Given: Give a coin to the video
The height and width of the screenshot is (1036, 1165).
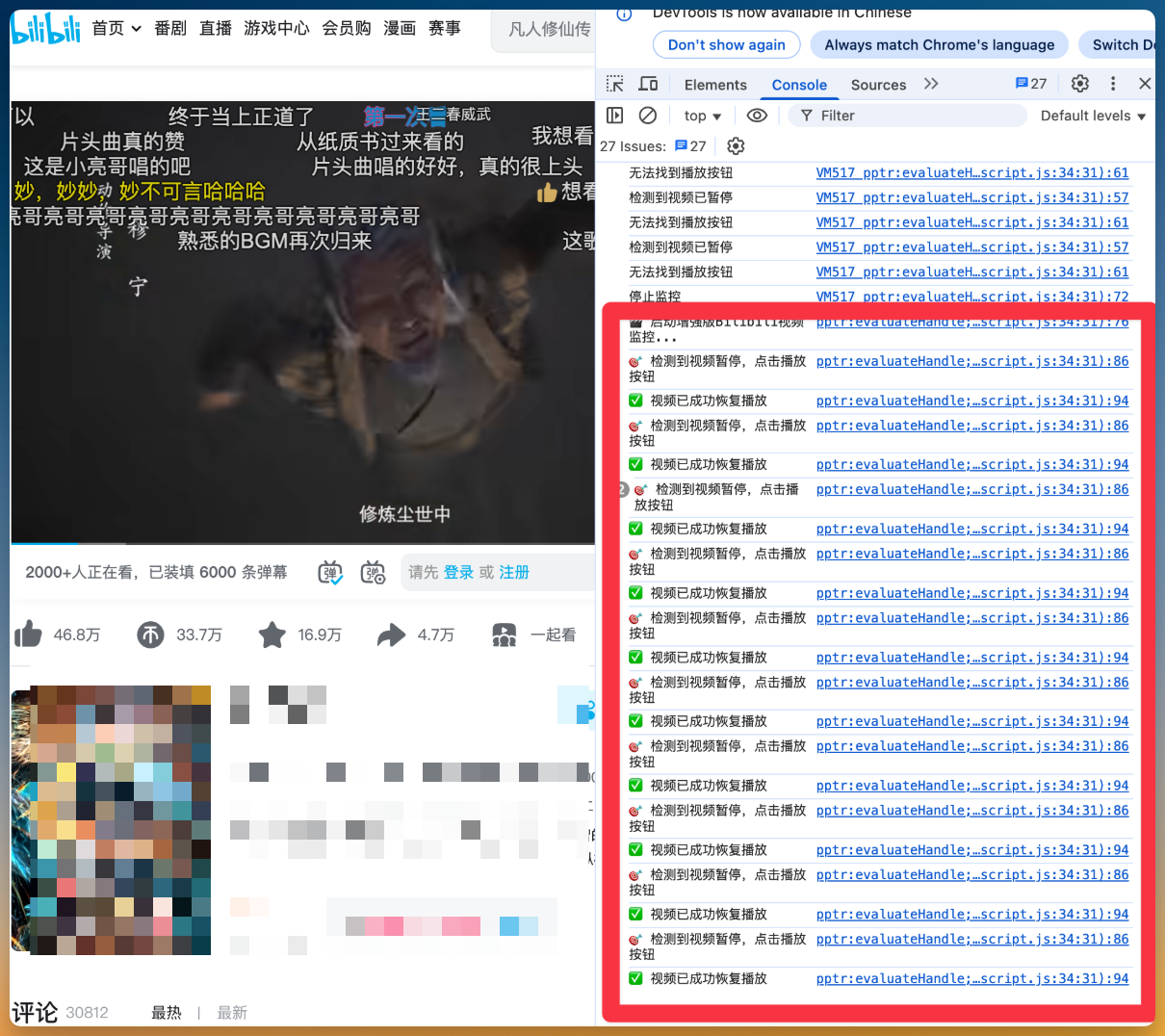Looking at the screenshot, I should (151, 635).
